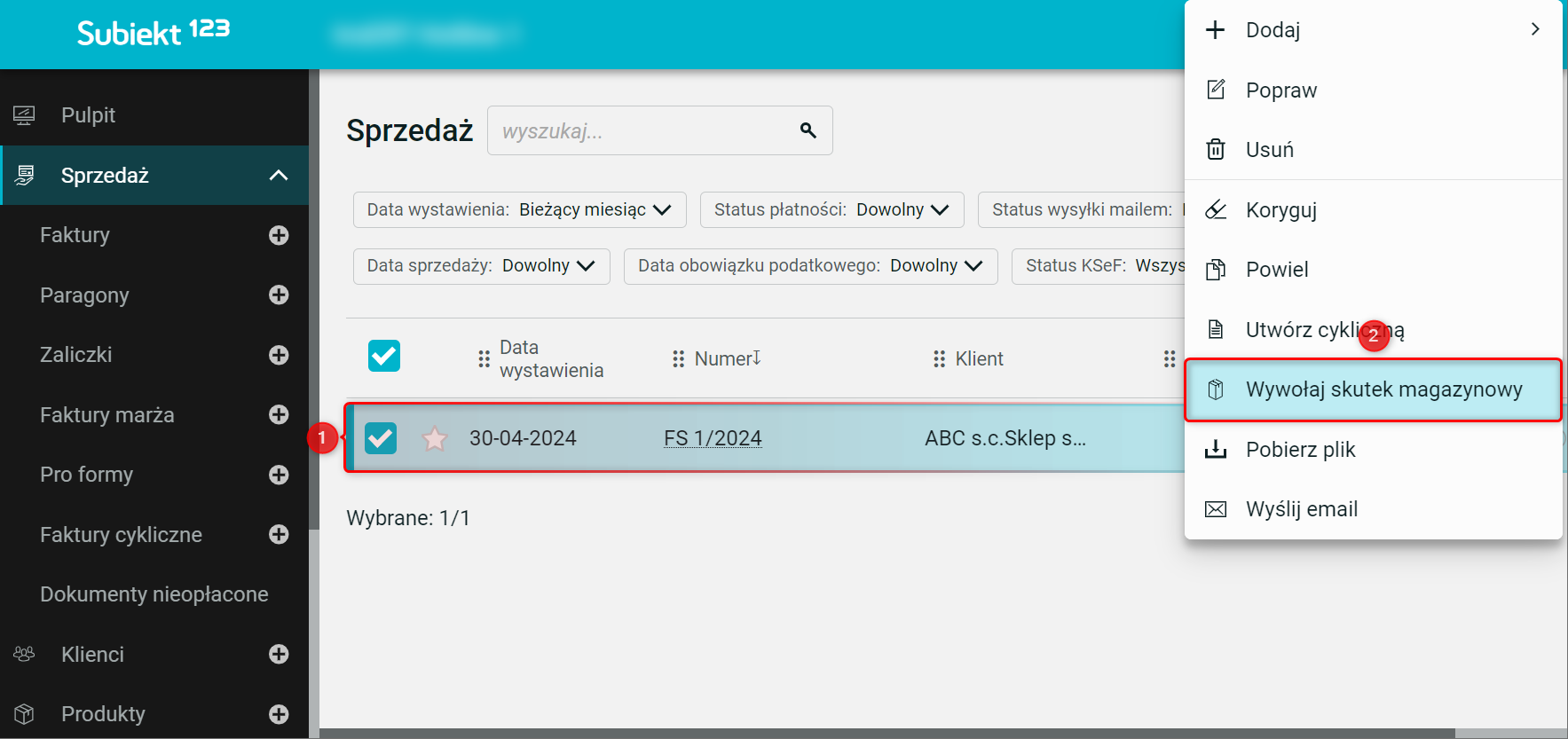Click the plus icon beside Faktury cykliczne

[279, 534]
